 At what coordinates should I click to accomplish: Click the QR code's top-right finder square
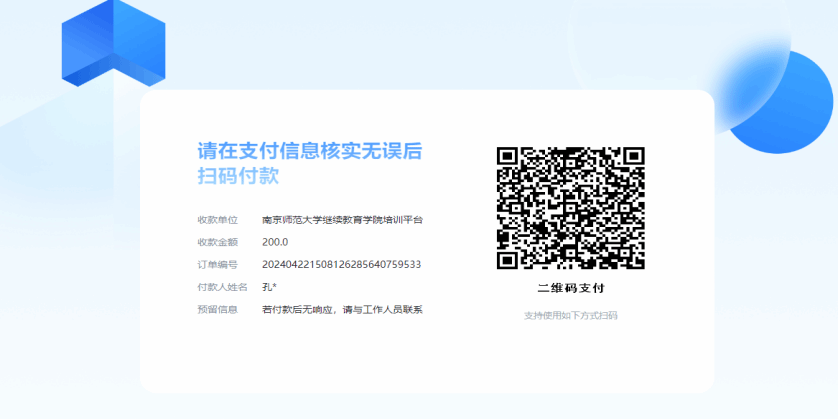[633, 157]
